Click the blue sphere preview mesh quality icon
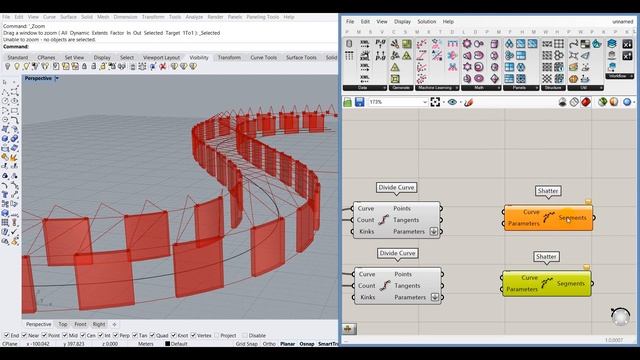This screenshot has height=360, width=640. pos(627,102)
